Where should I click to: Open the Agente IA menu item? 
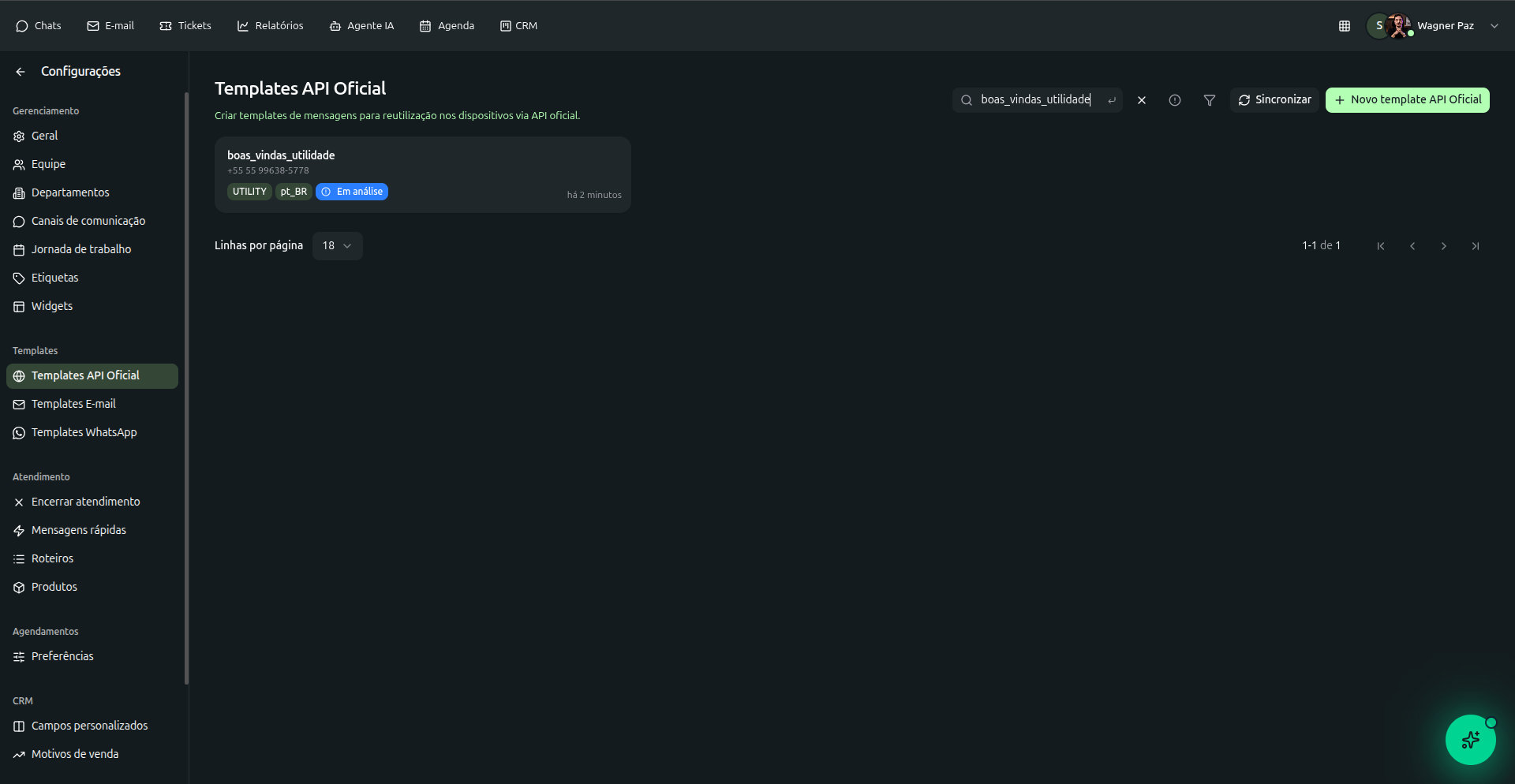(361, 26)
